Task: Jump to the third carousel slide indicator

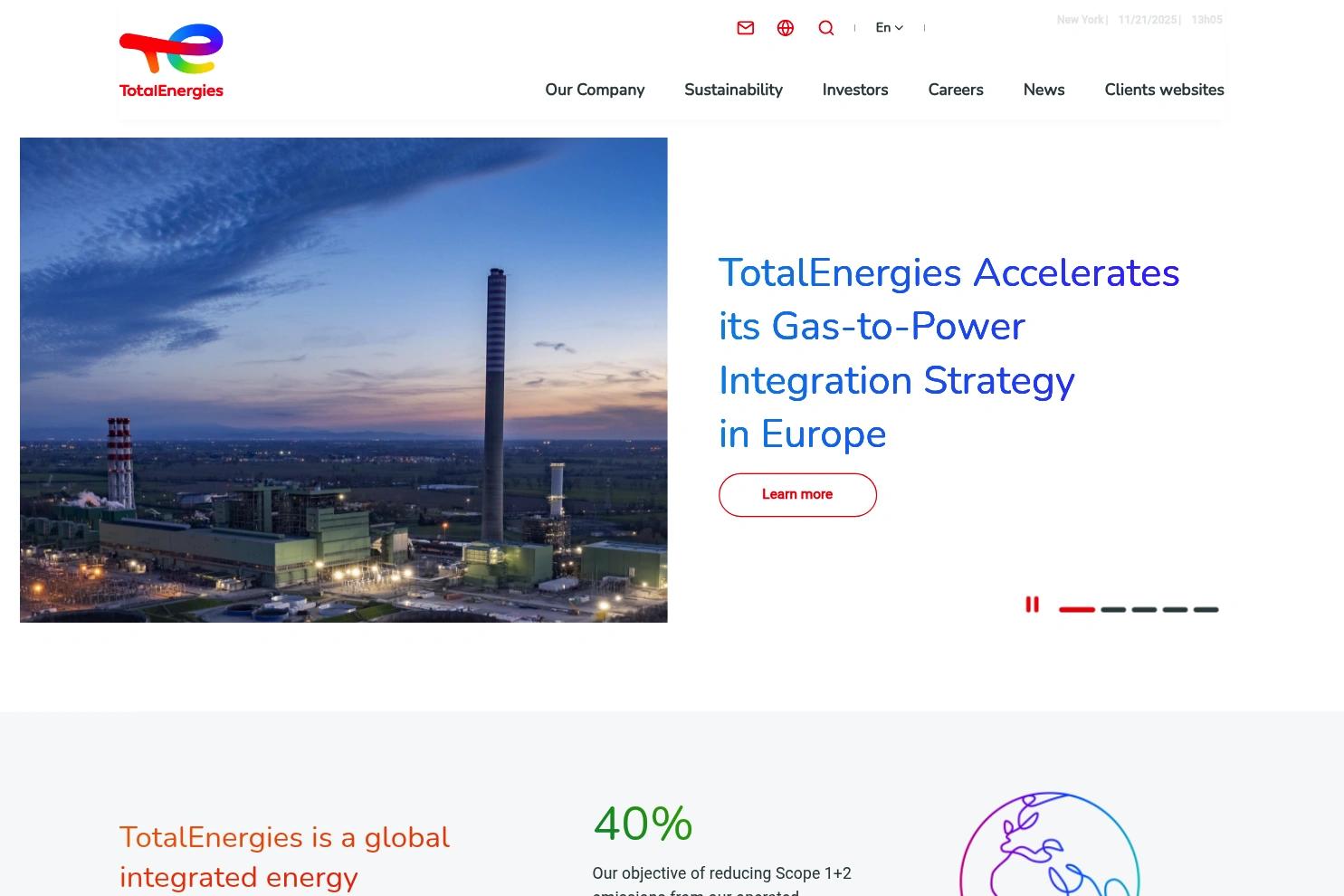Action: point(1144,610)
